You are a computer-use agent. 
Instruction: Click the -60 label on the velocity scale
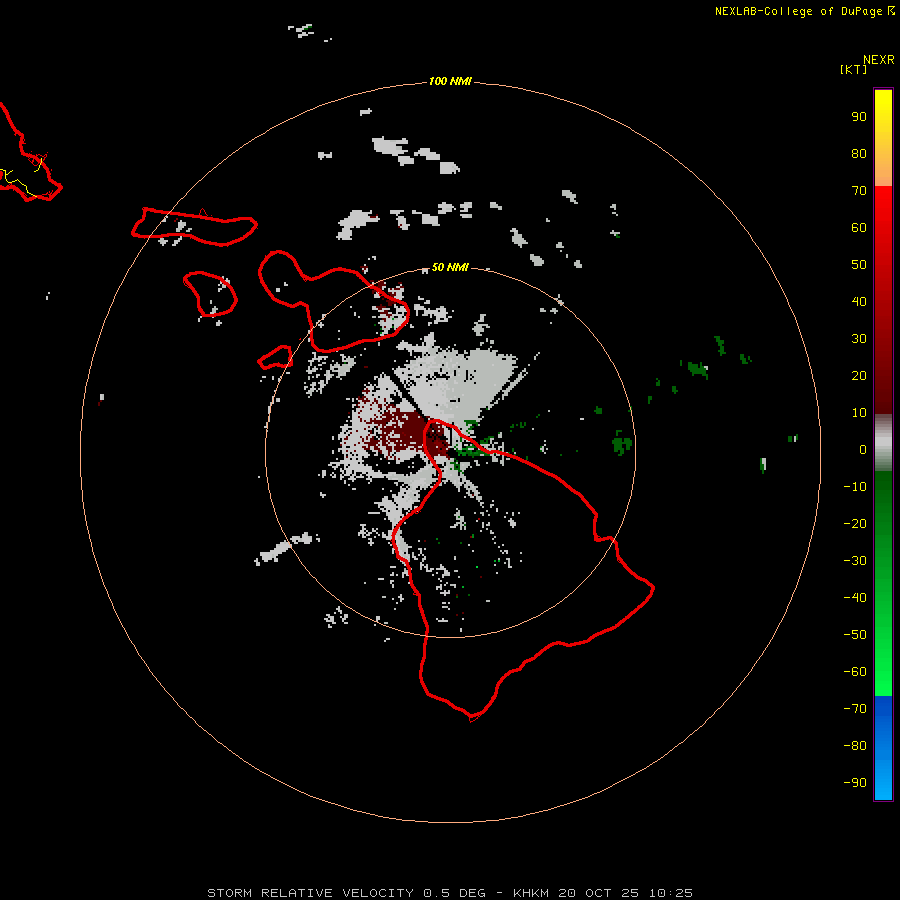(x=855, y=672)
